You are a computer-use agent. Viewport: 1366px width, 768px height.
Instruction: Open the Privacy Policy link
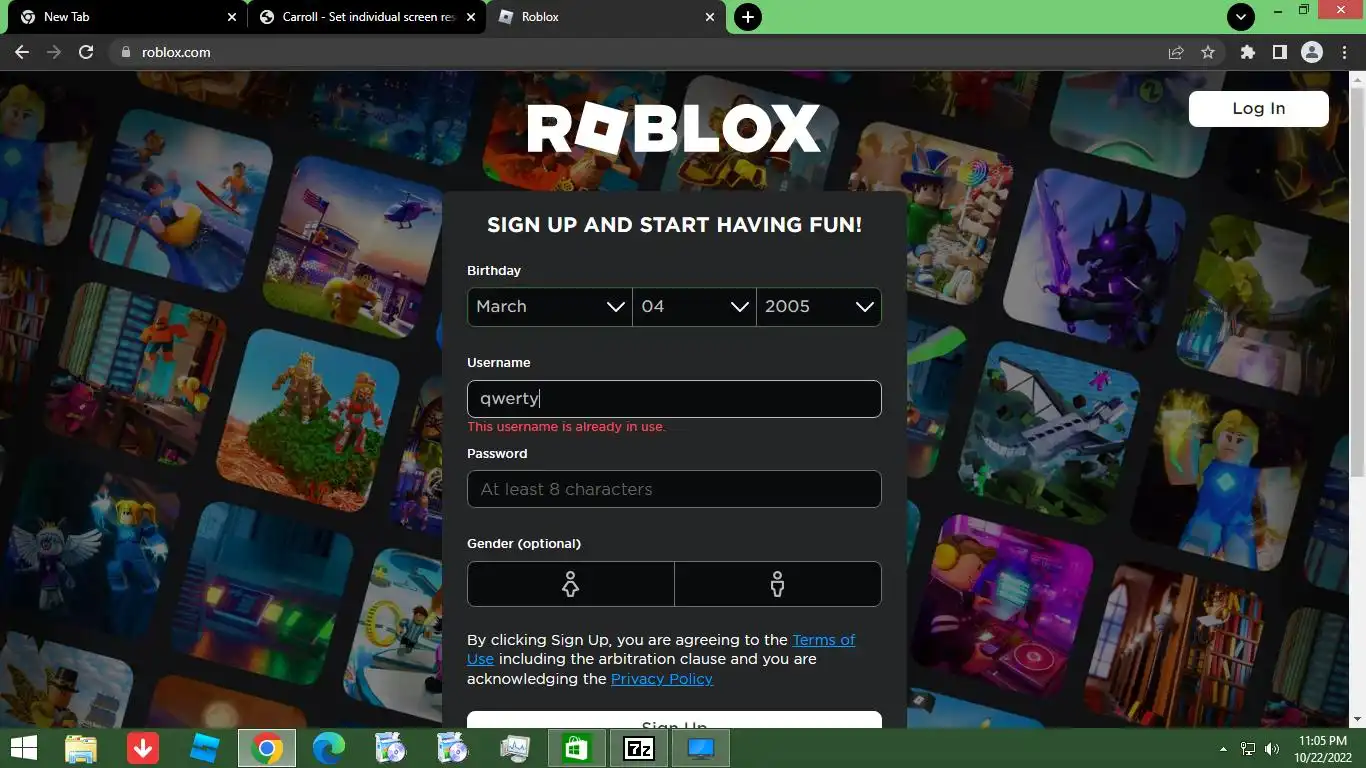click(662, 679)
